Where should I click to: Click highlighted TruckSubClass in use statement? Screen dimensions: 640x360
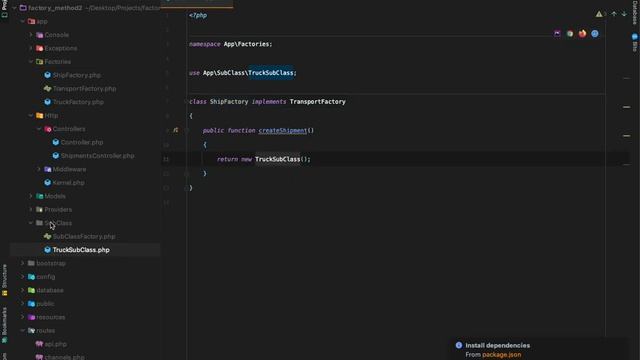coord(271,73)
